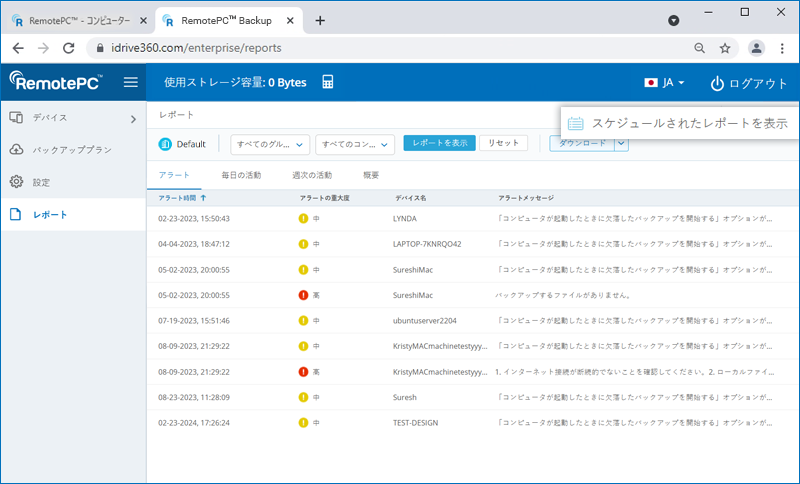Click the RemotePC logo
This screenshot has width=800, height=484.
(x=56, y=81)
